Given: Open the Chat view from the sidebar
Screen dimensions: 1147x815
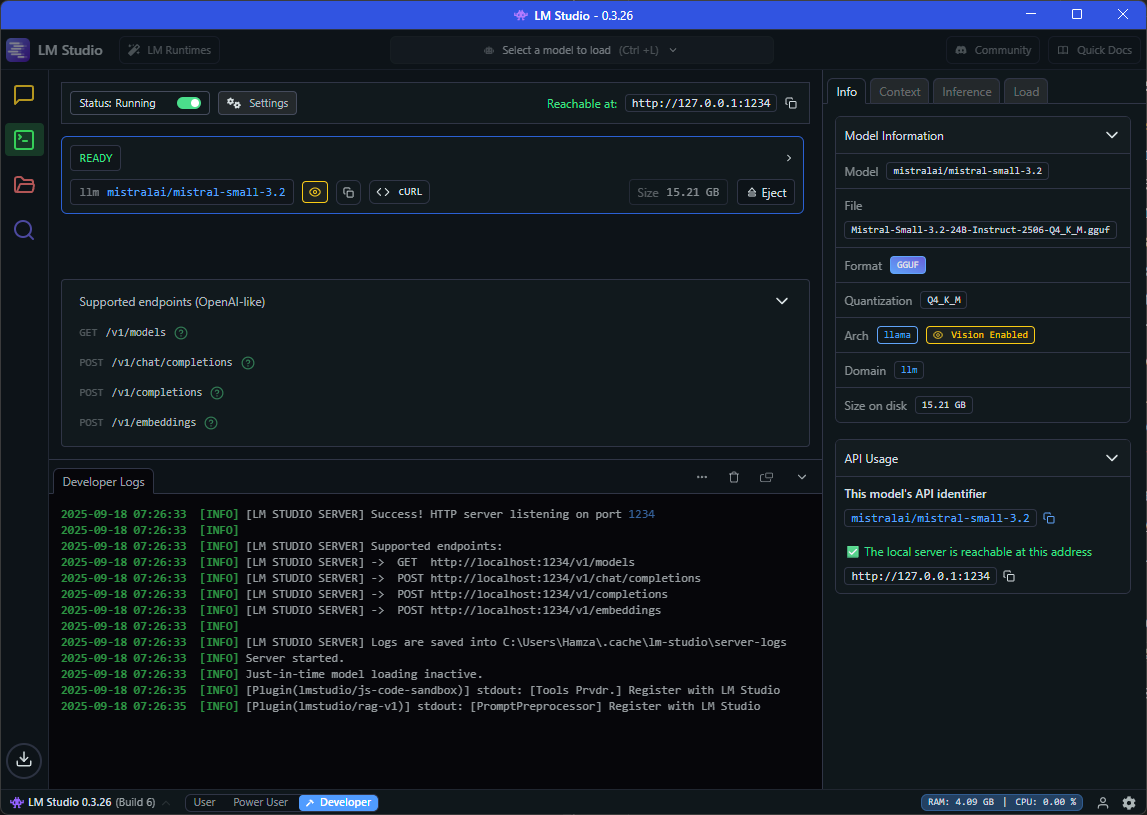Looking at the screenshot, I should point(24,95).
